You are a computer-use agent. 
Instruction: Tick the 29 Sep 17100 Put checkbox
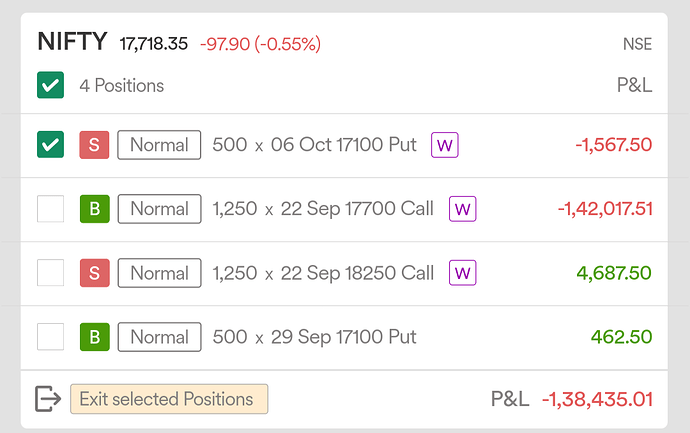click(x=50, y=337)
